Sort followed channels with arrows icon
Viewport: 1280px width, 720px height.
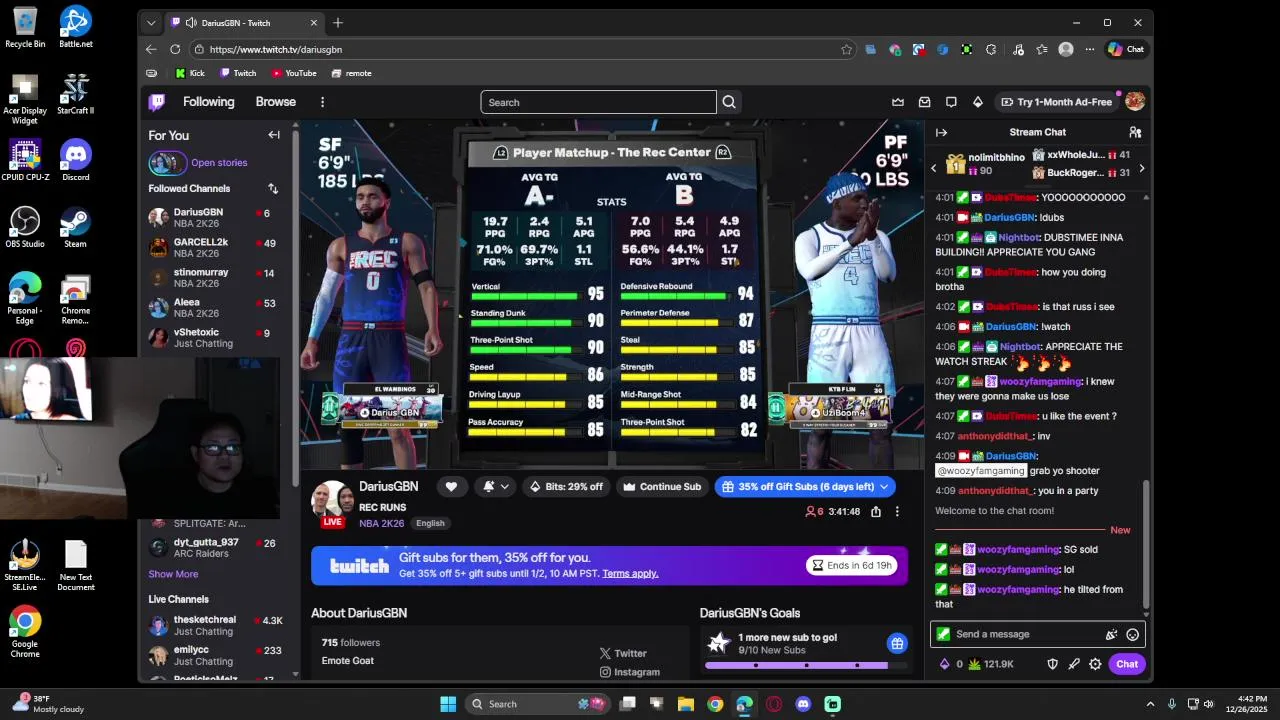coord(273,188)
